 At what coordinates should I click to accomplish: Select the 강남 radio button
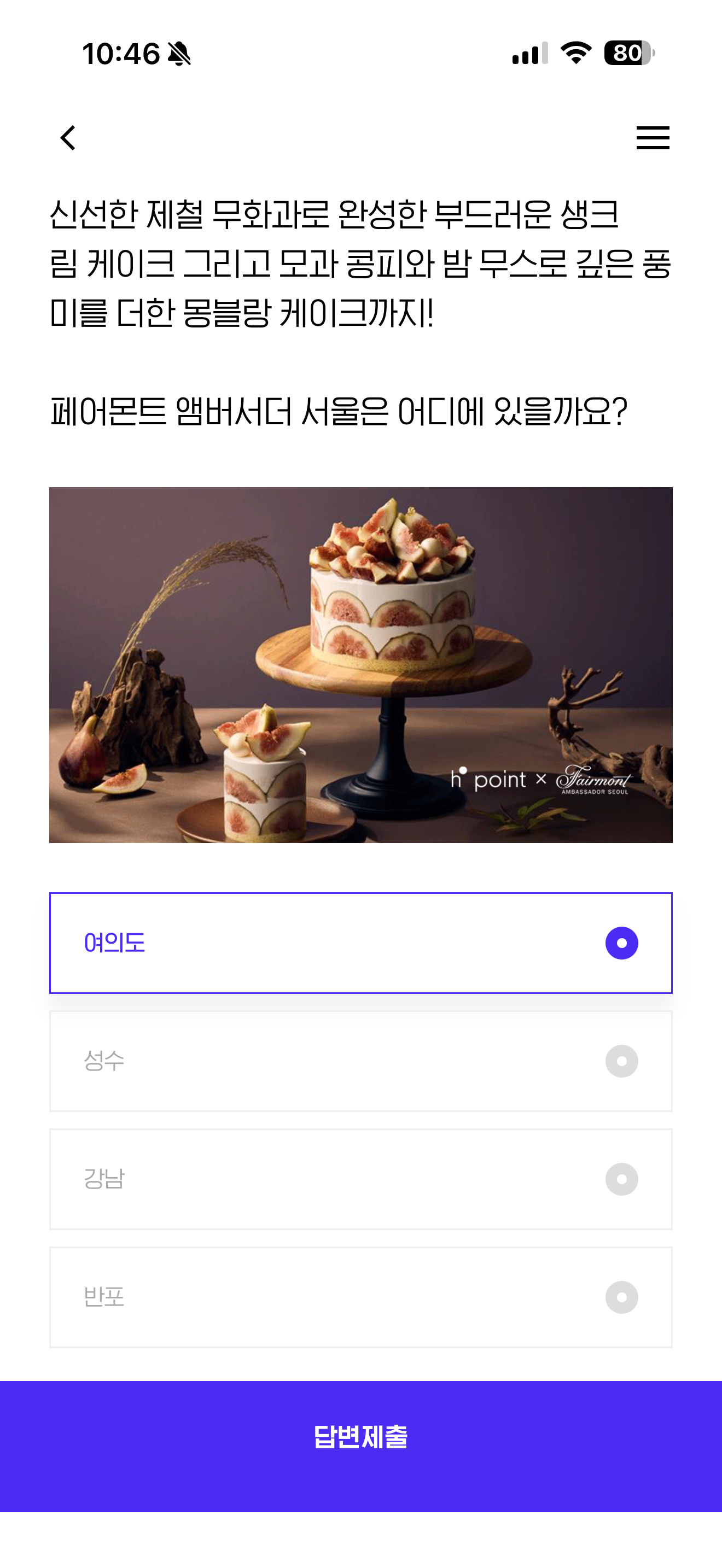[x=621, y=1179]
